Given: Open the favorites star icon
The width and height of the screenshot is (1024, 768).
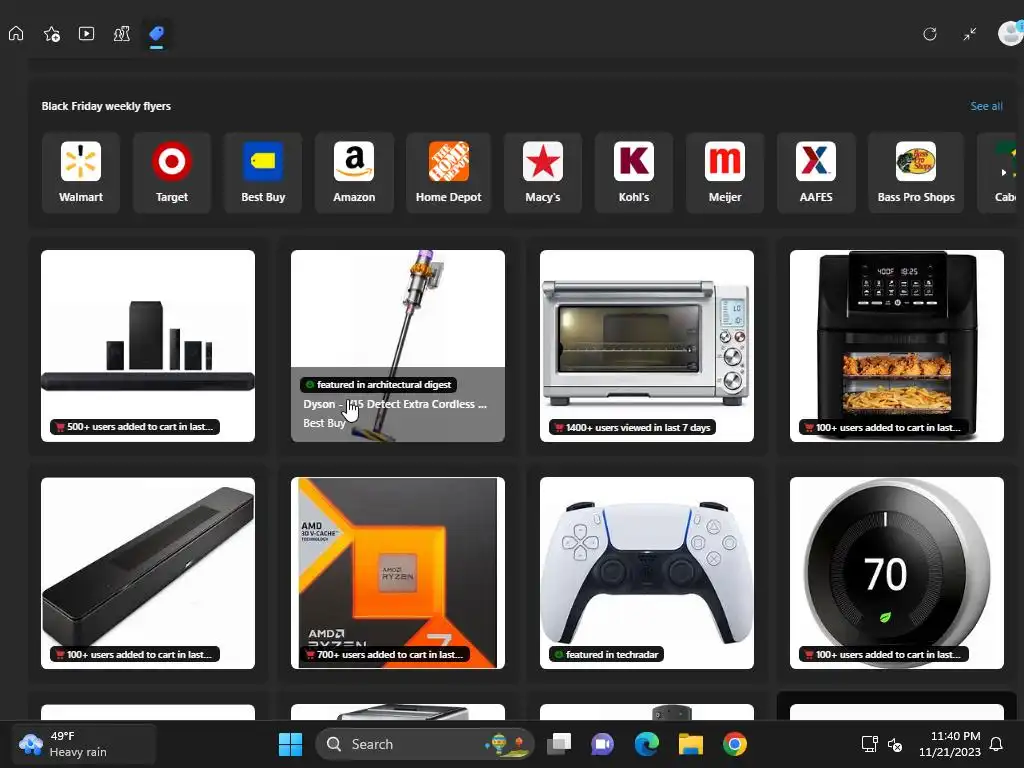Looking at the screenshot, I should (x=52, y=33).
